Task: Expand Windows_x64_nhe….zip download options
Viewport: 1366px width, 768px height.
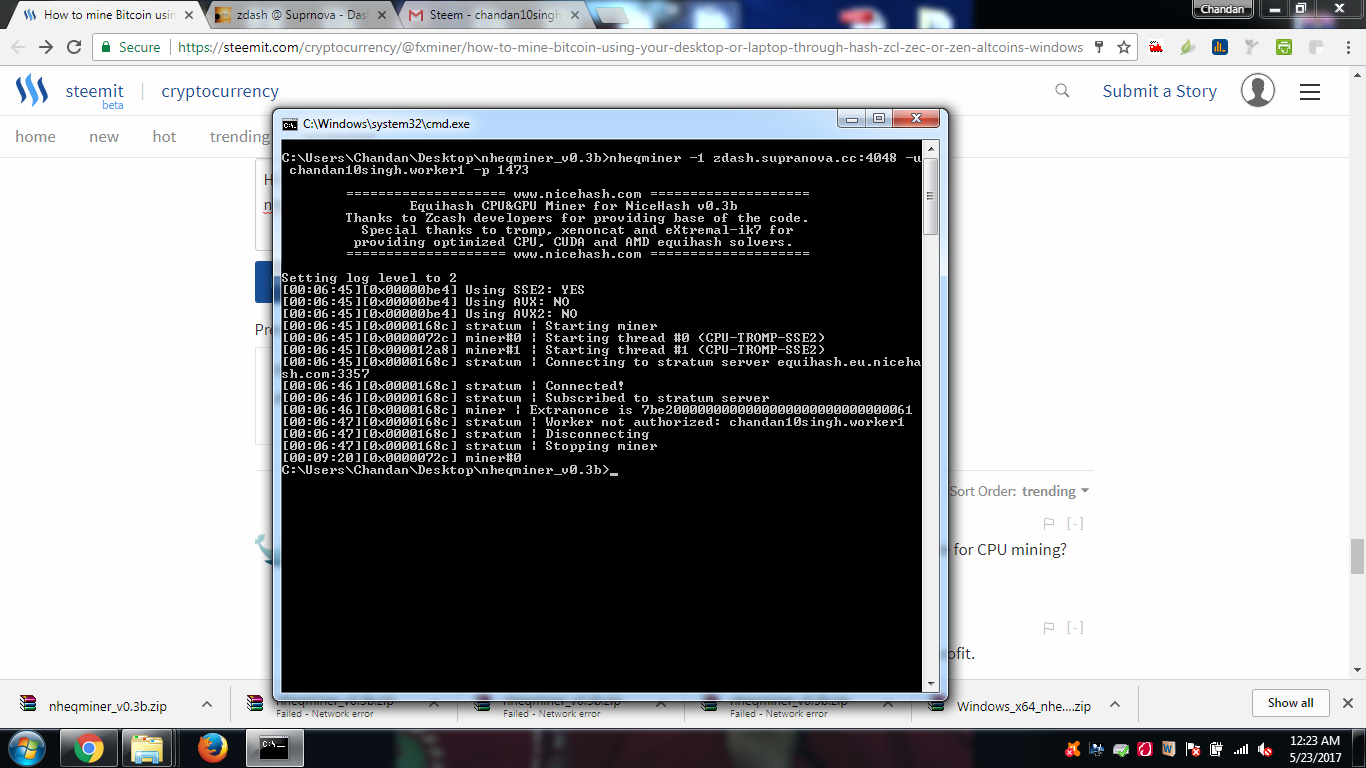Action: click(x=1115, y=705)
